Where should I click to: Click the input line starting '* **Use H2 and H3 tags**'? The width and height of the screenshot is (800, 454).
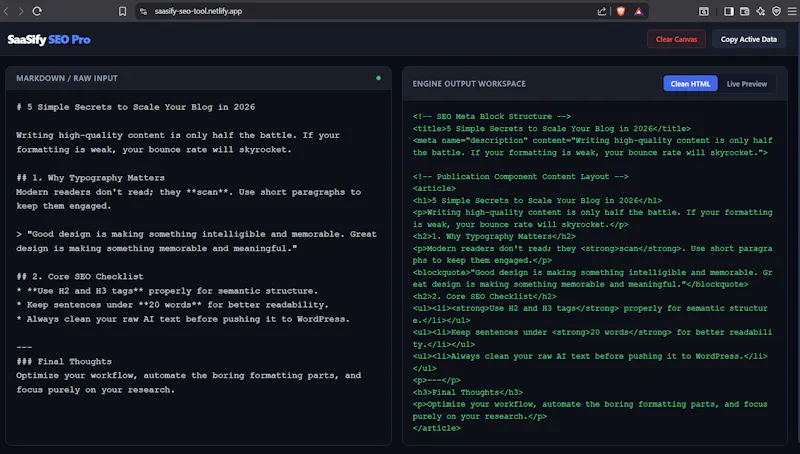point(167,291)
